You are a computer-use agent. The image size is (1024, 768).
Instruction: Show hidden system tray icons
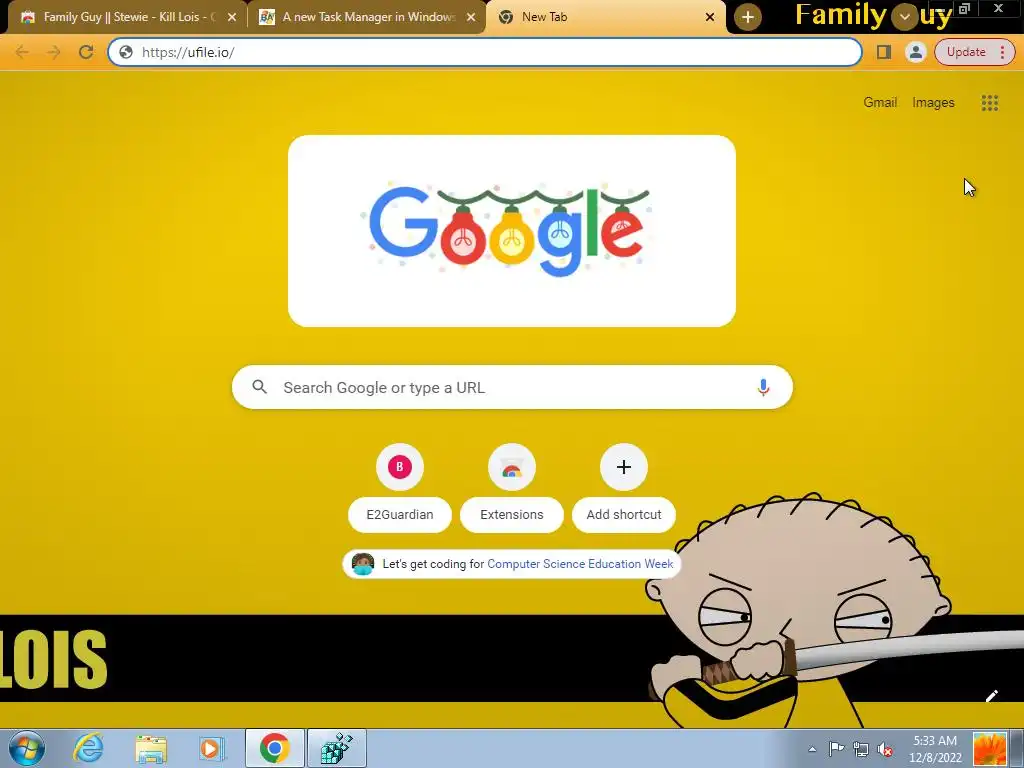click(x=812, y=749)
